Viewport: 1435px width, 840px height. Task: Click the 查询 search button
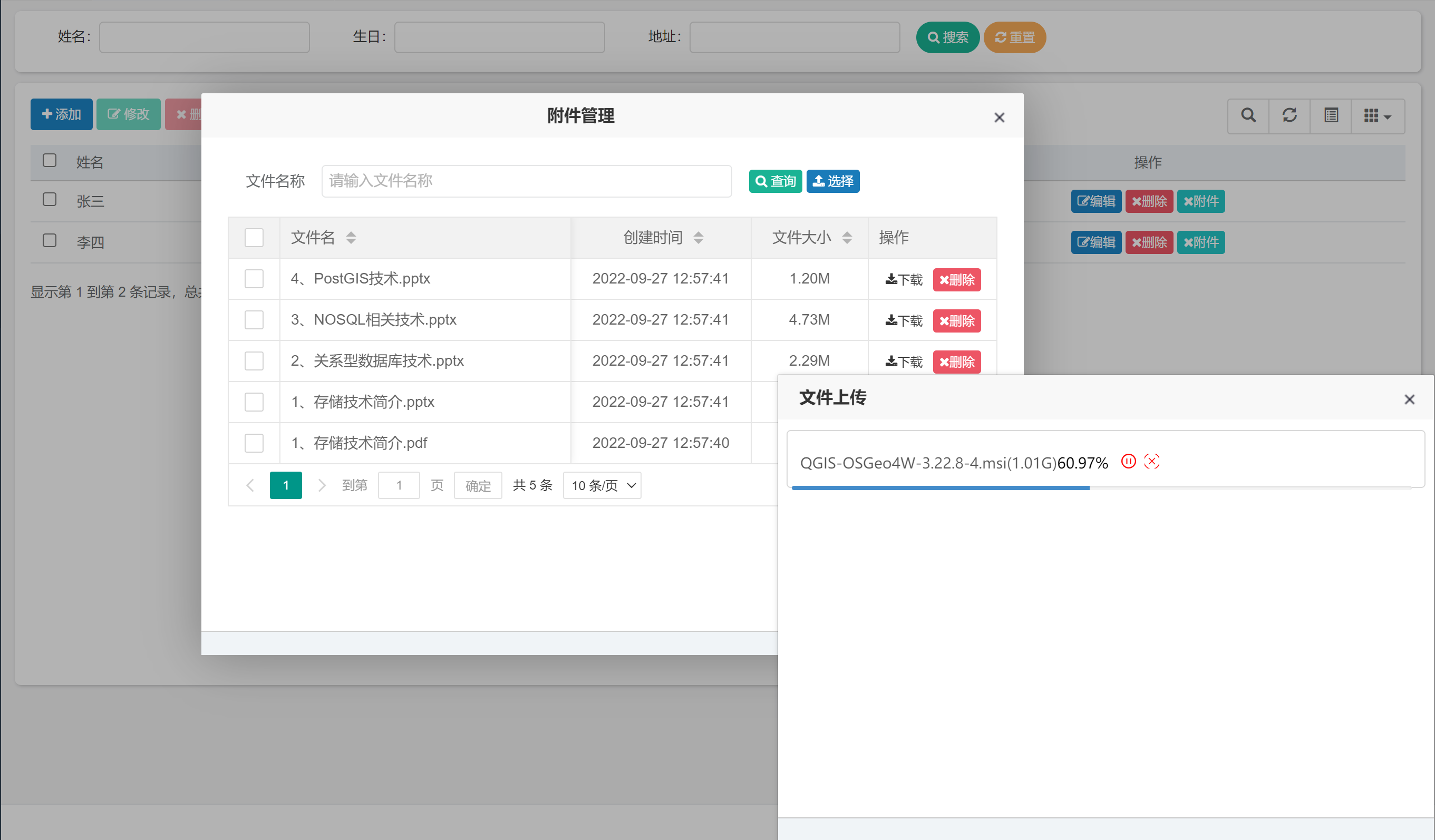pyautogui.click(x=775, y=181)
